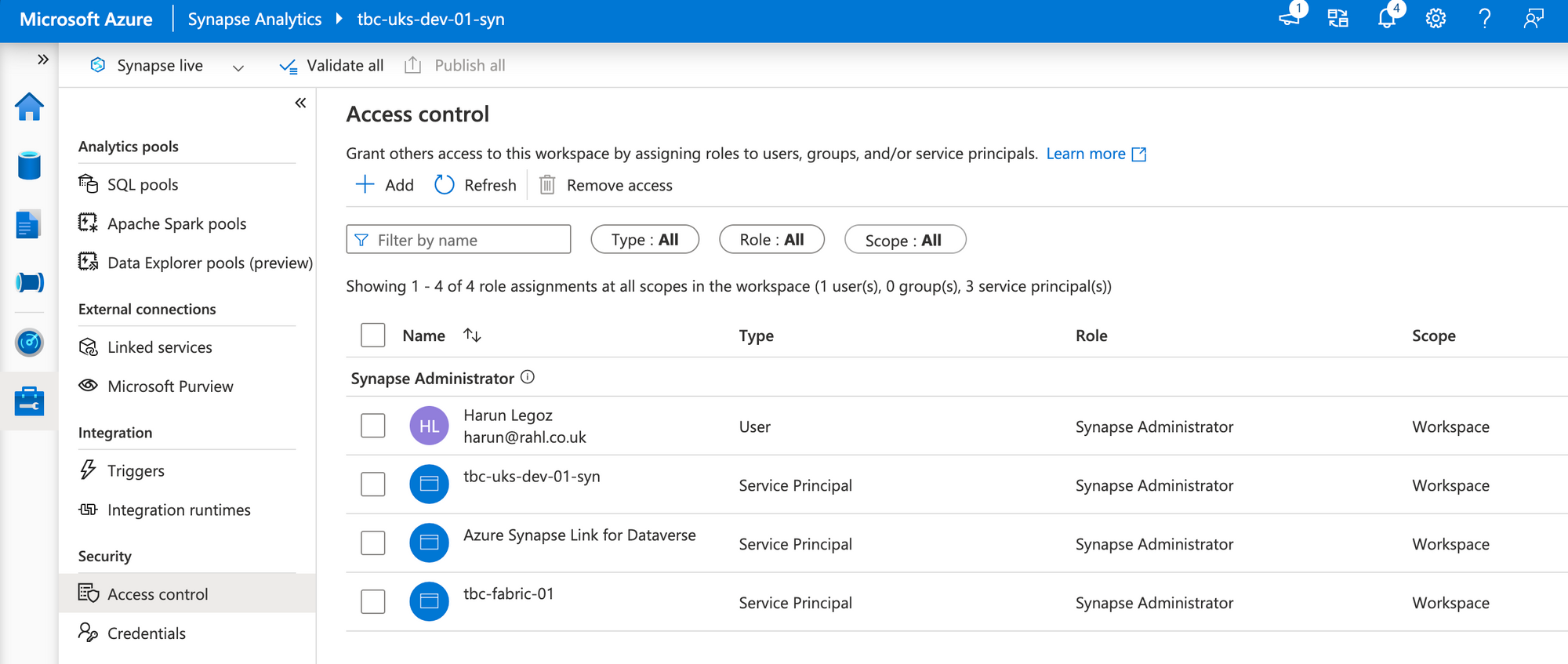Viewport: 1568px width, 664px height.
Task: Select Access control in Security section
Action: (187, 593)
